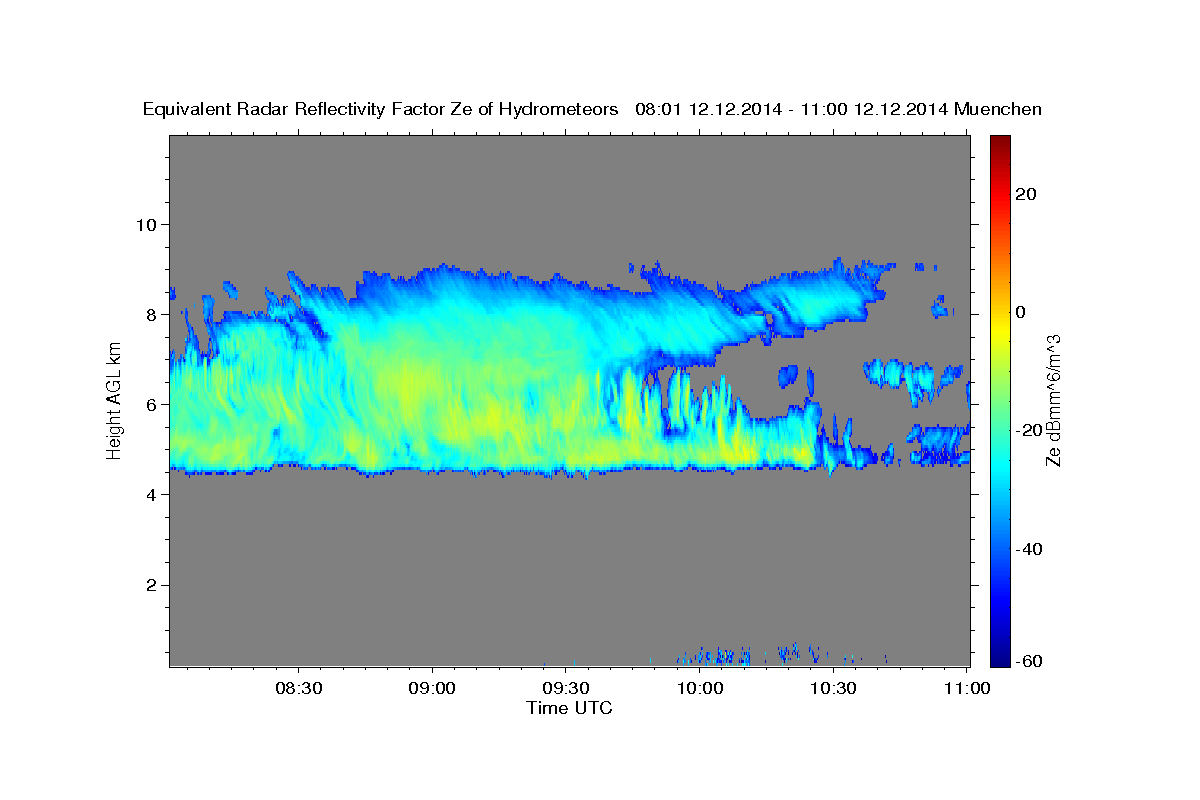The height and width of the screenshot is (800, 1200).
Task: Click the '10:00' time tick label
Action: point(700,688)
